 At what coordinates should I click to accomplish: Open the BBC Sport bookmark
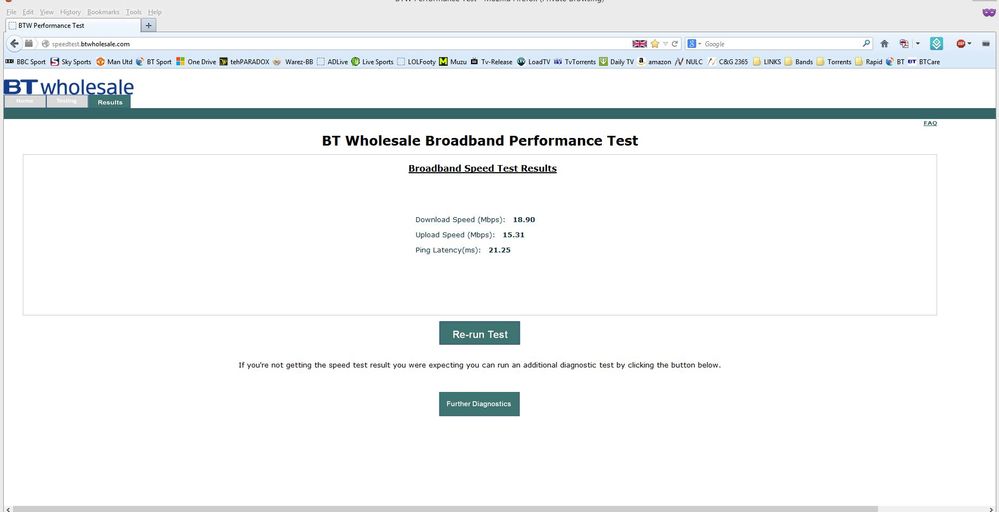click(25, 62)
